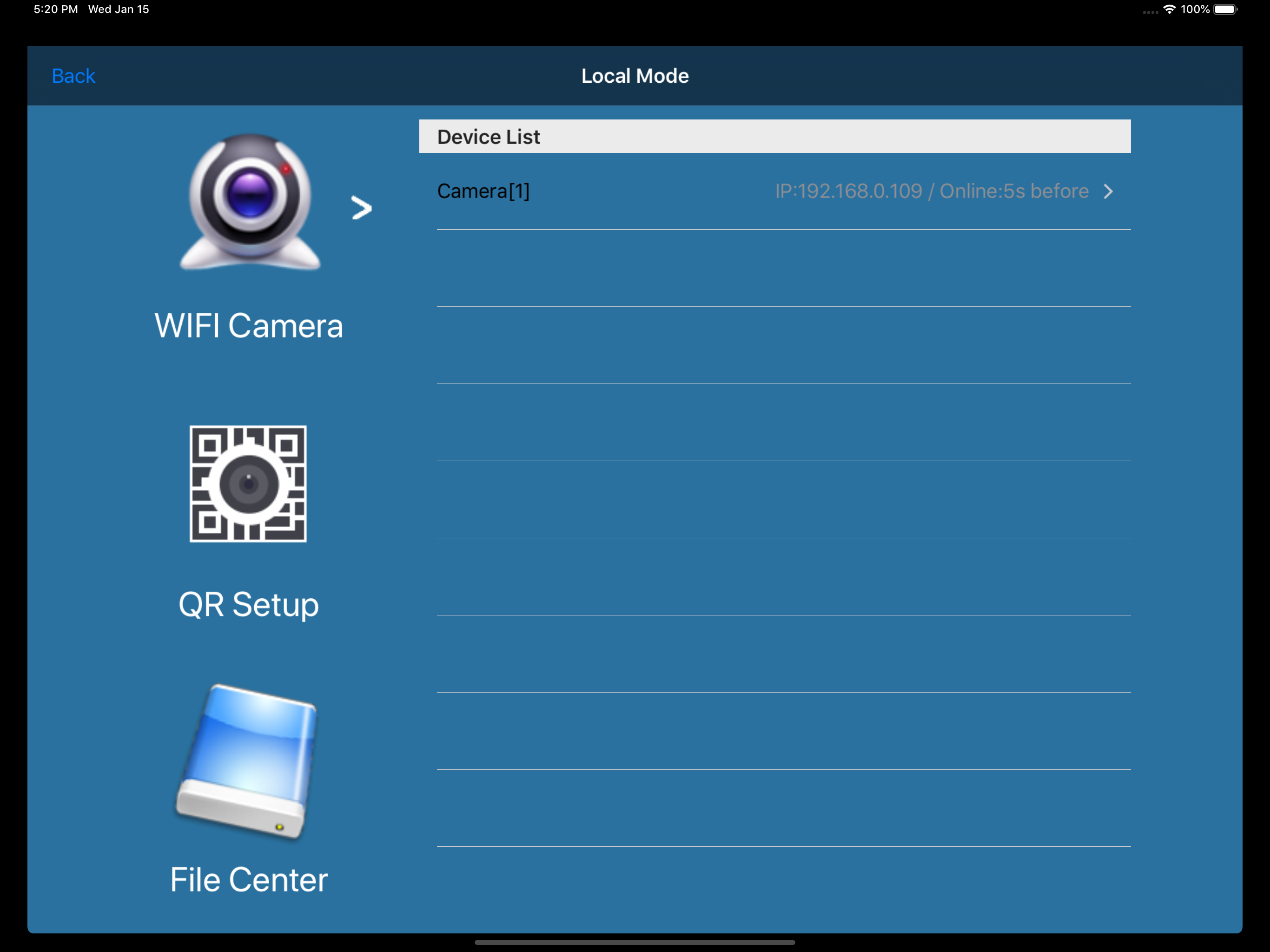
Task: Select the File Center label
Action: [249, 879]
